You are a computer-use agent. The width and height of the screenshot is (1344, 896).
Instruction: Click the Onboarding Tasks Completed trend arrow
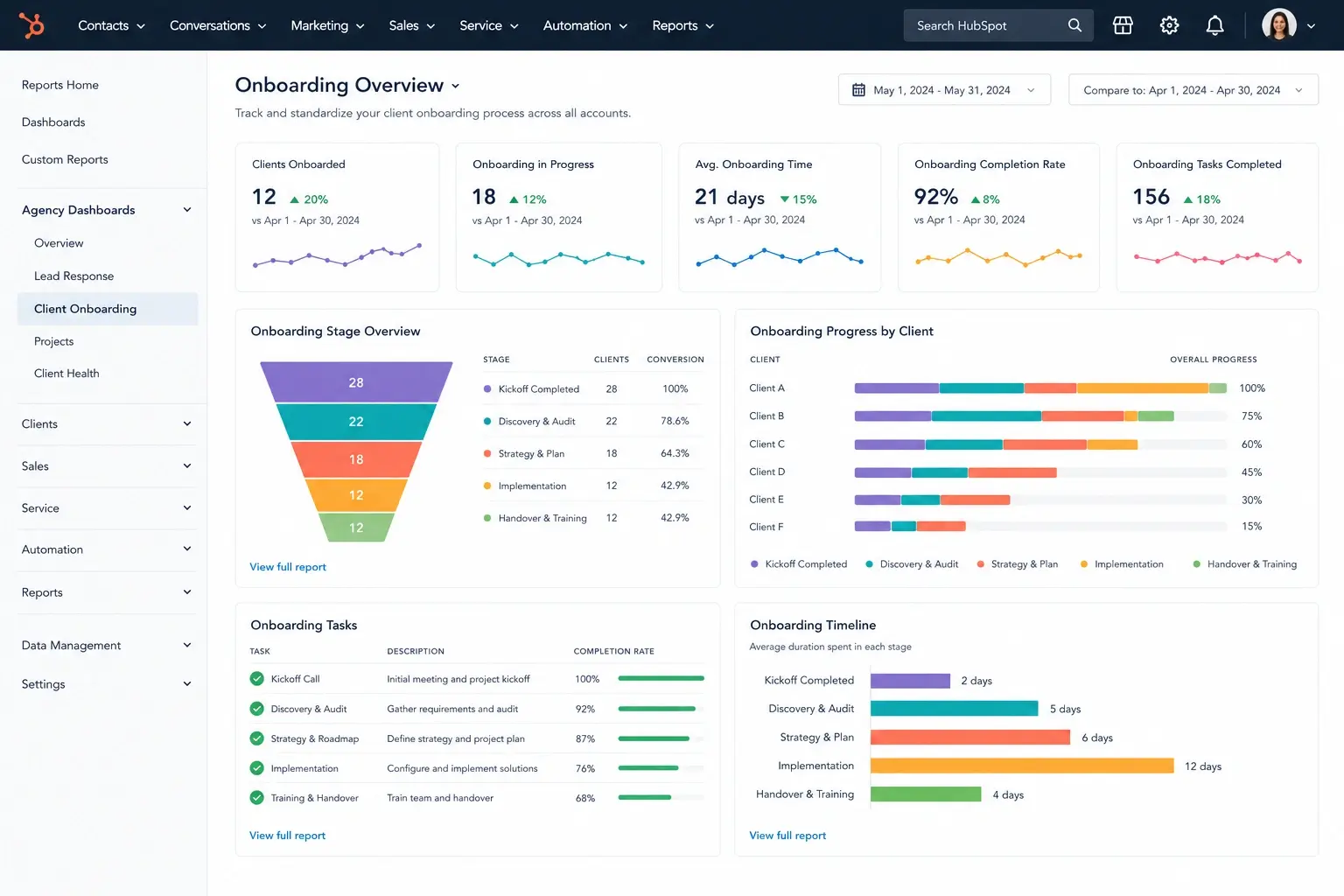coord(1188,199)
